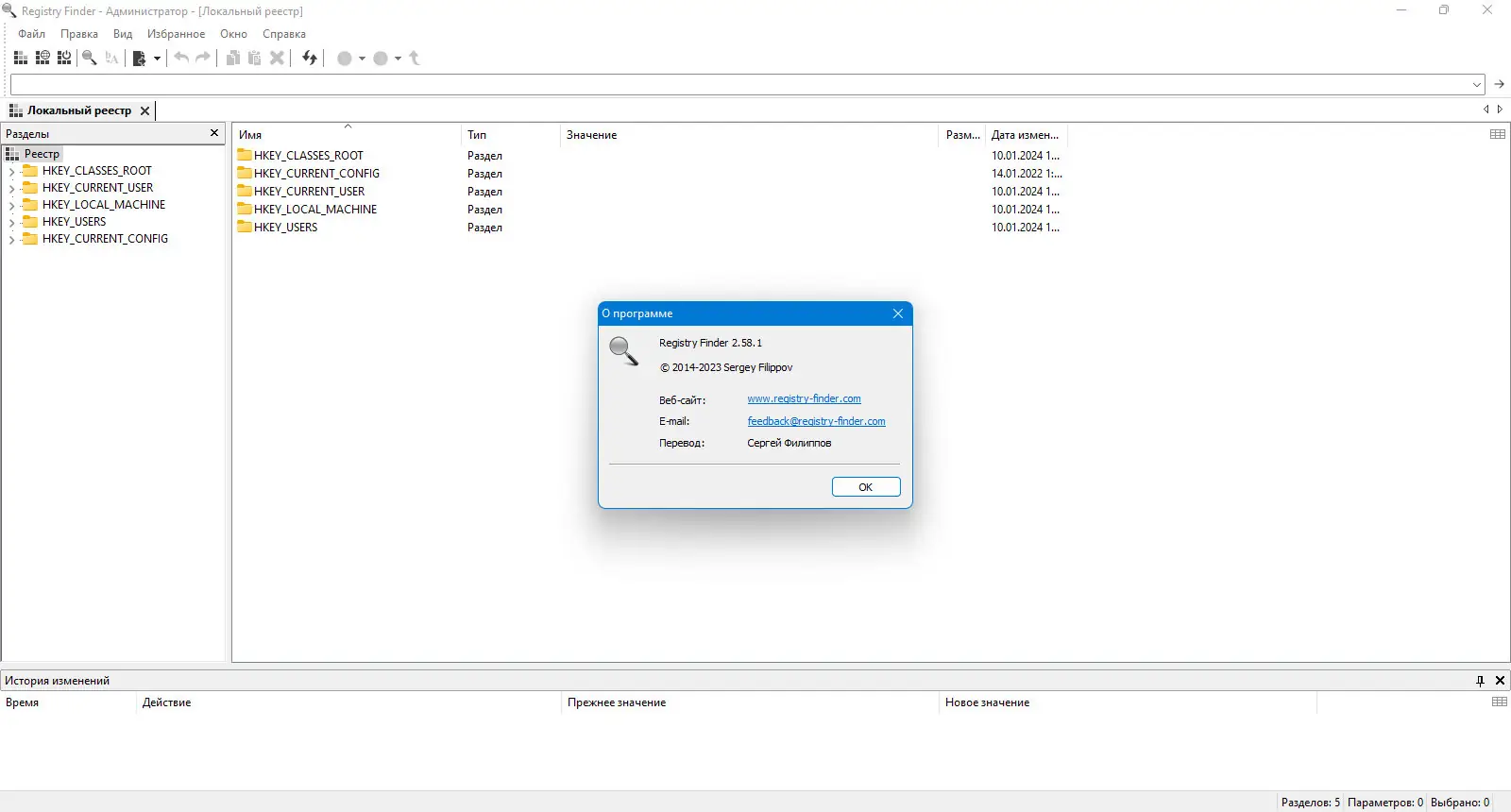Image resolution: width=1511 pixels, height=812 pixels.
Task: Open the Справка menu
Action: point(284,34)
